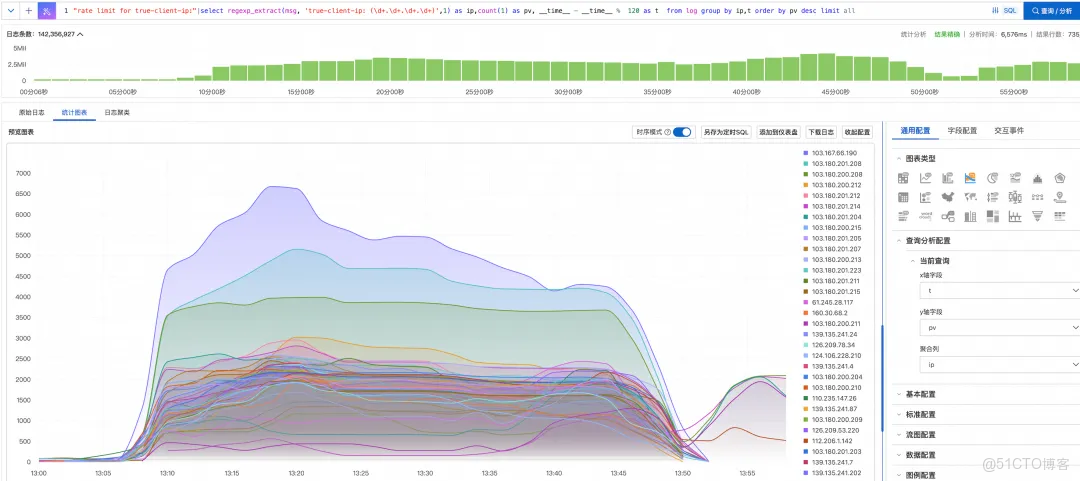The height and width of the screenshot is (481, 1080).
Task: Pick the radar chart type icon
Action: (x=1060, y=178)
